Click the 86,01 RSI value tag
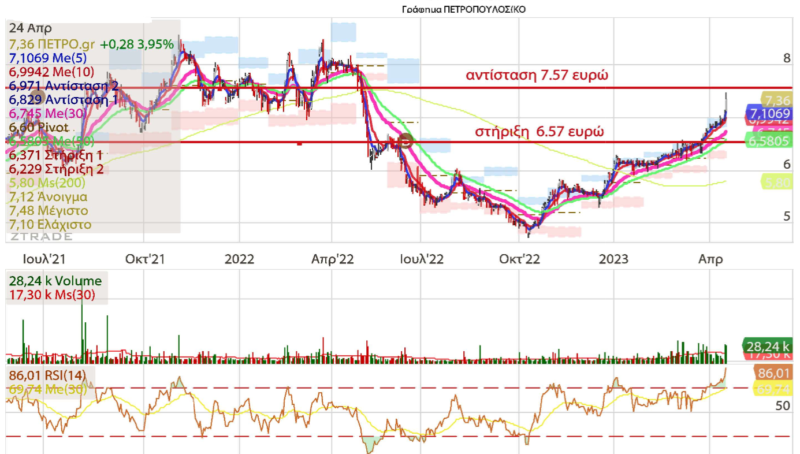Image resolution: width=800 pixels, height=454 pixels. tap(770, 371)
